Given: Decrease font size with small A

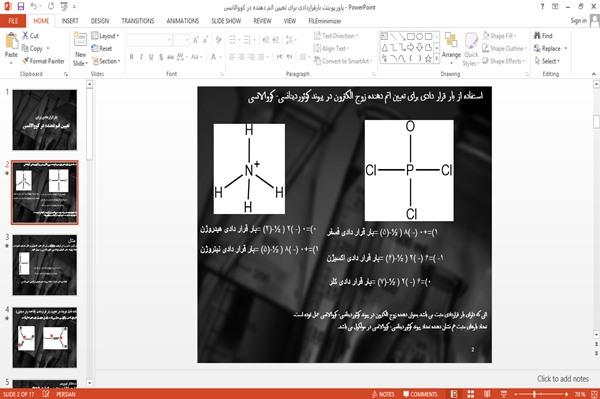Looking at the screenshot, I should [206, 40].
